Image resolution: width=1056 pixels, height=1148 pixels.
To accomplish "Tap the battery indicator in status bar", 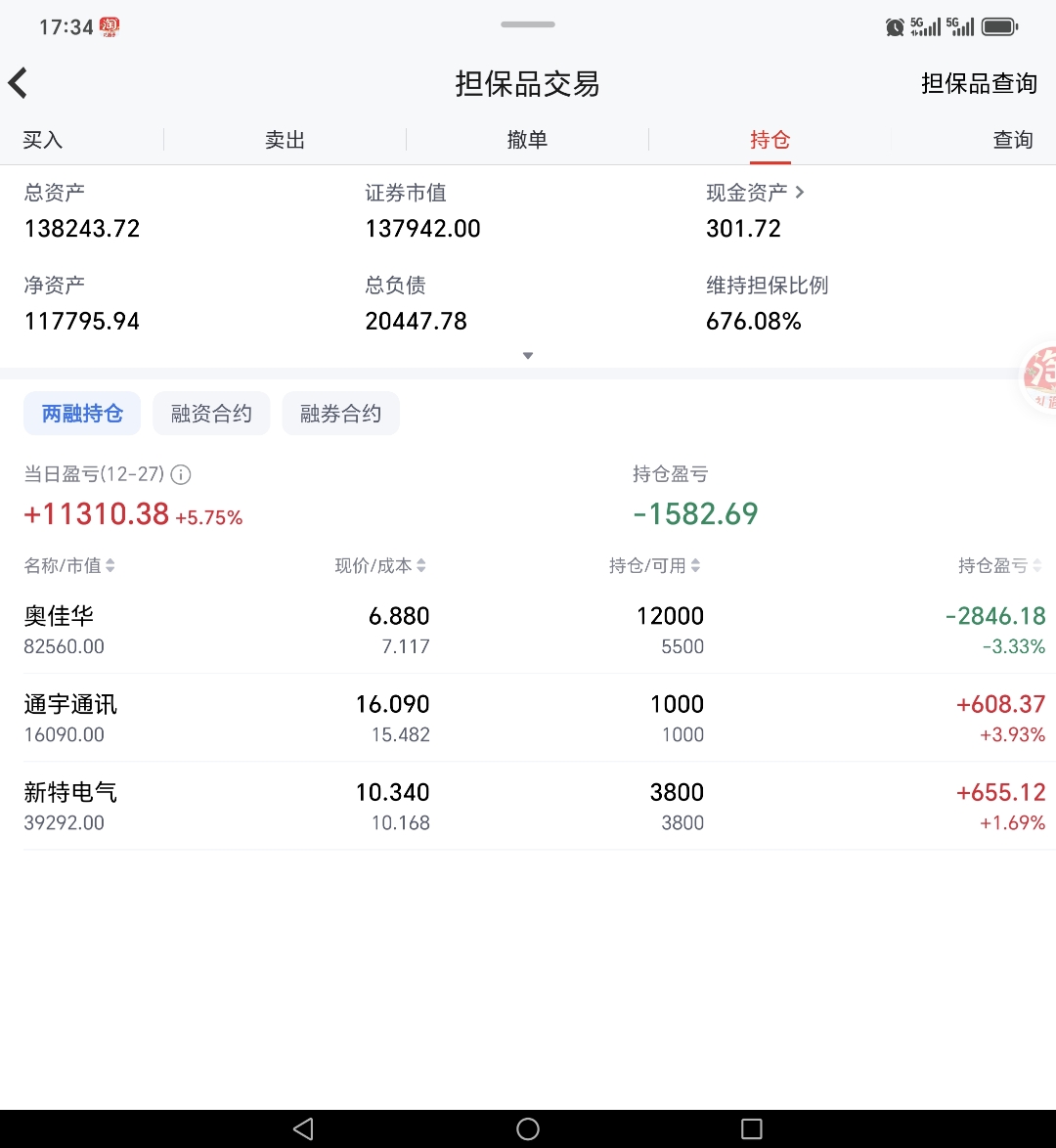I will click(x=999, y=26).
